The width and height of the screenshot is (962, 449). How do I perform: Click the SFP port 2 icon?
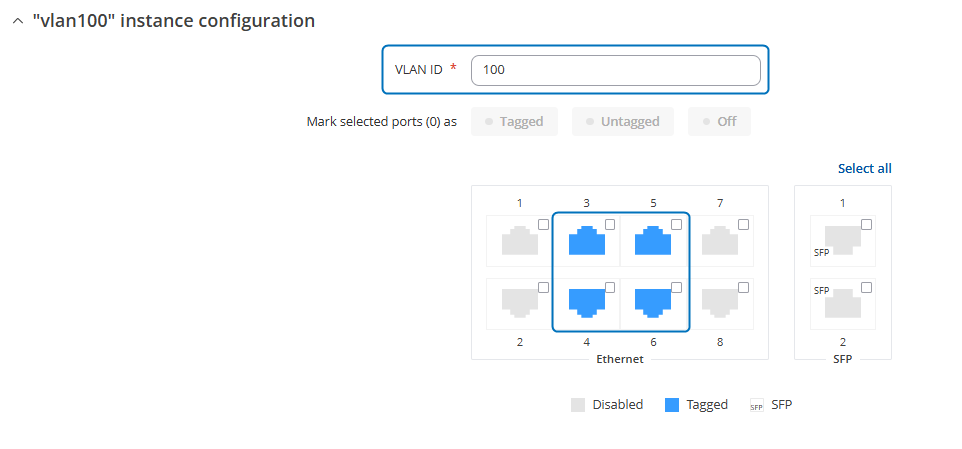(842, 303)
